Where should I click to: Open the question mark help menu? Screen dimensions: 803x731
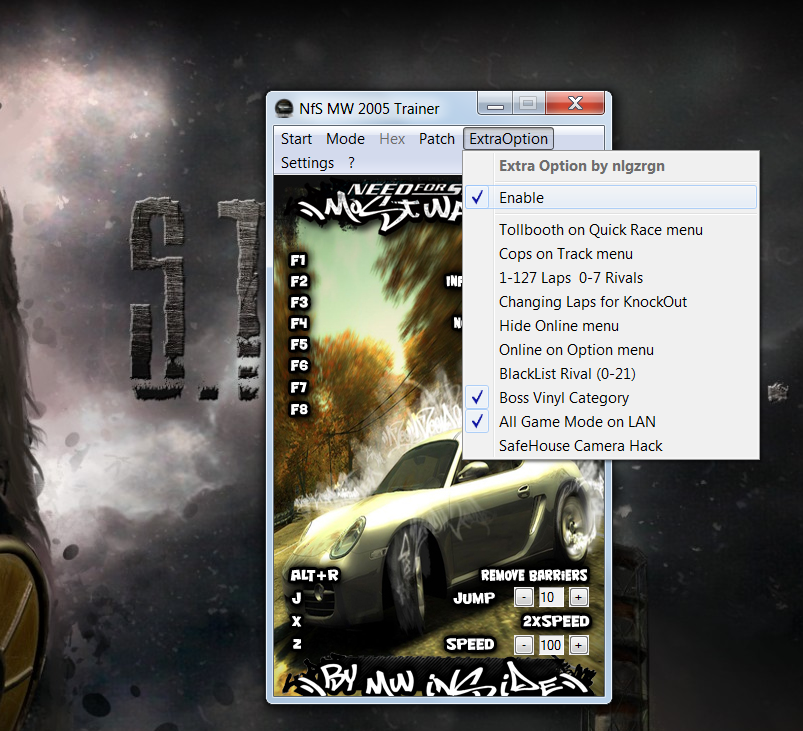[351, 163]
